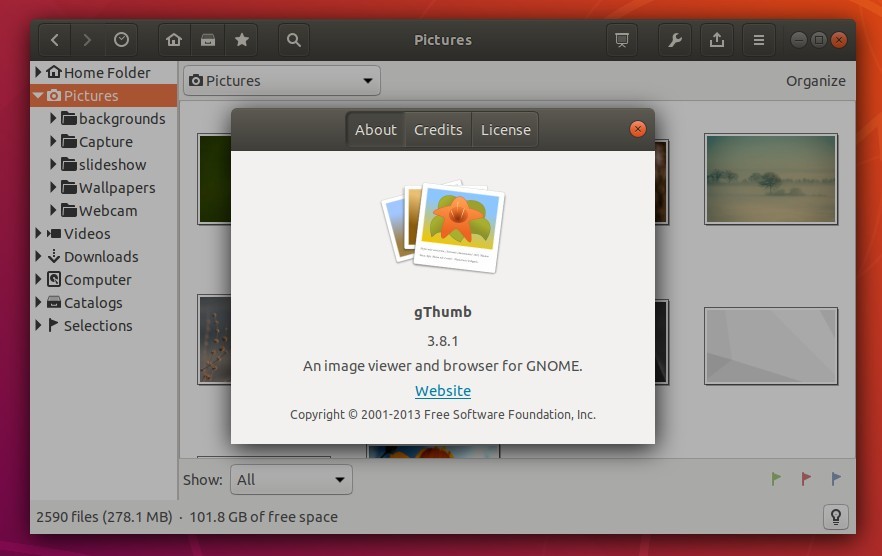This screenshot has height=556, width=882.
Task: Expand the backgrounds folder
Action: pos(53,118)
